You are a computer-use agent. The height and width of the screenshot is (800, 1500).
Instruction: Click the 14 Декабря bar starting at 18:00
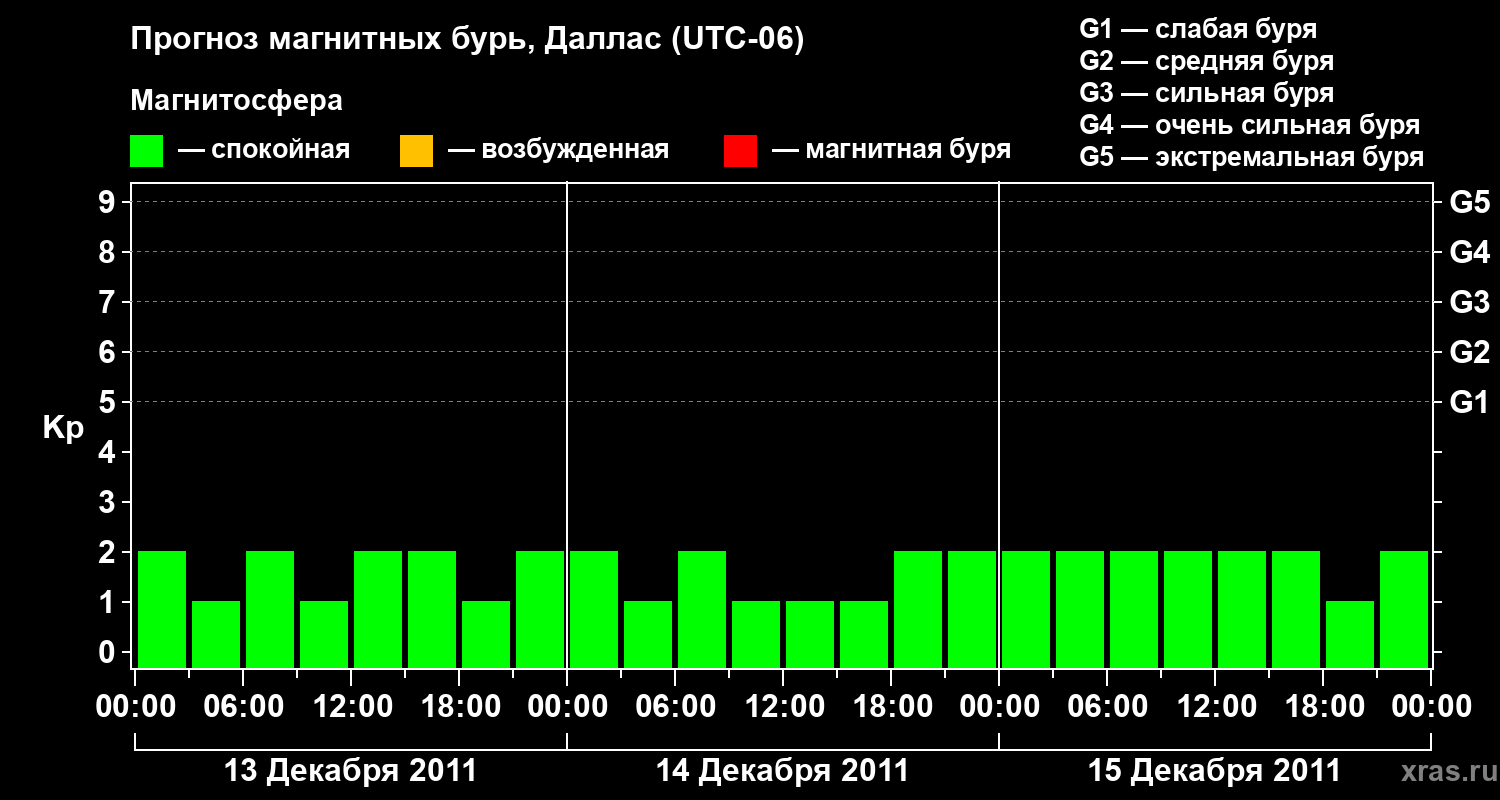(x=918, y=609)
